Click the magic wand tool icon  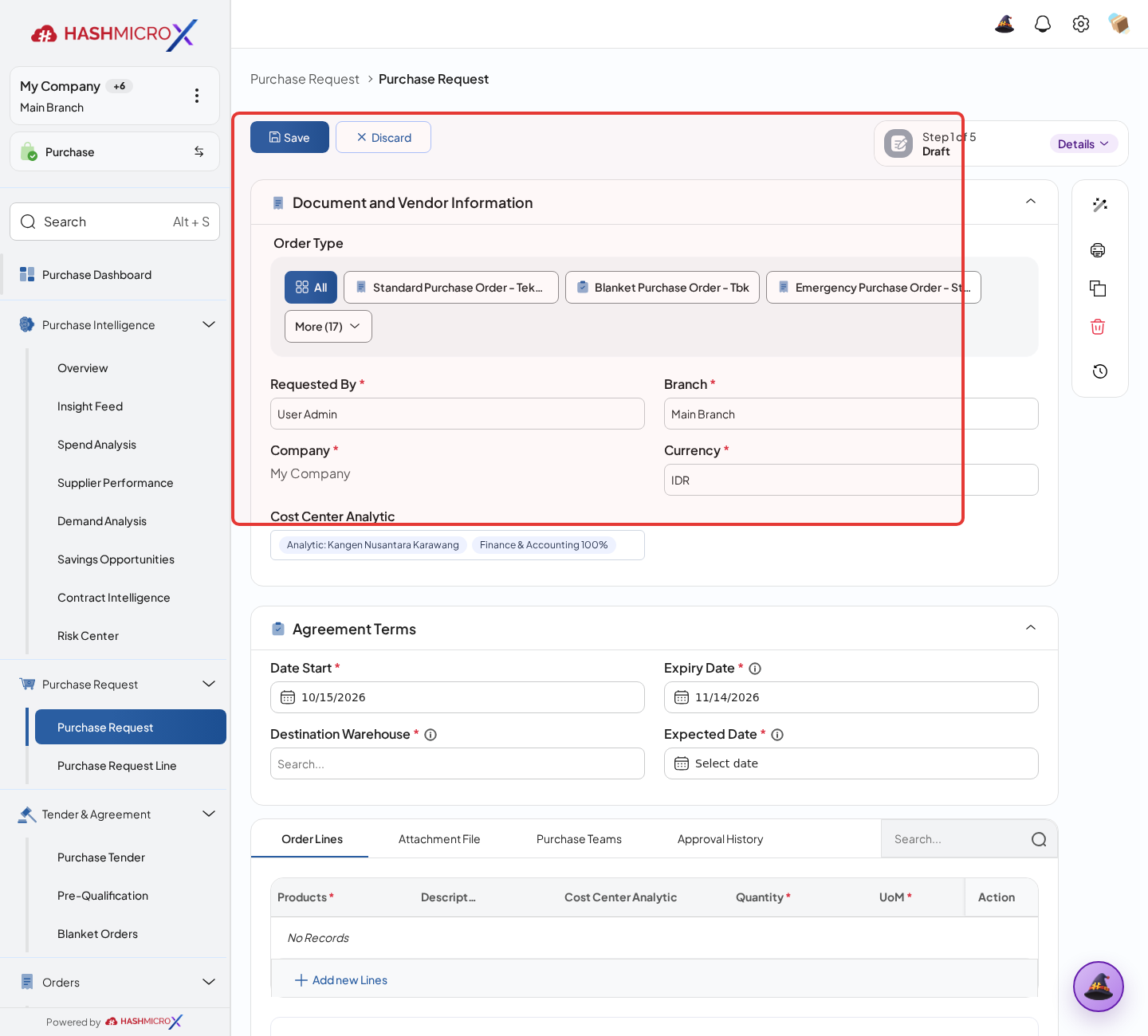1100,205
